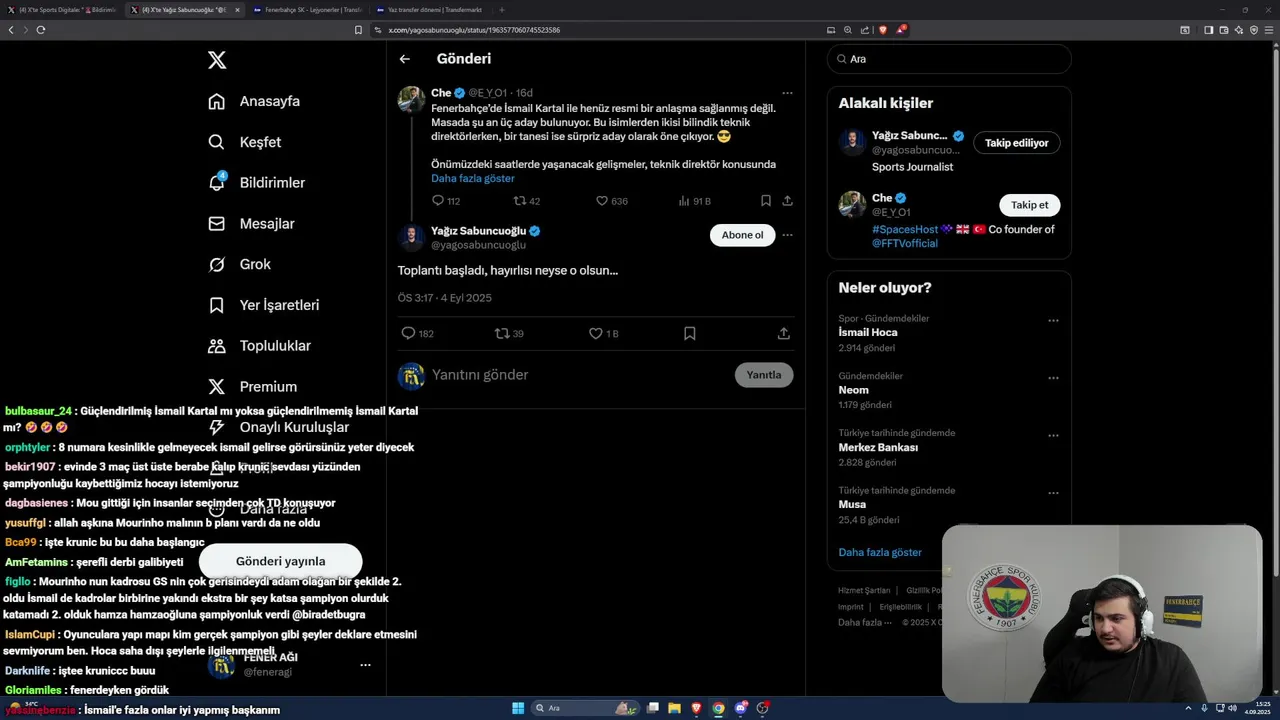Open Yağız Sabuncuoğlu's avatar on post
The image size is (1280, 720).
(x=411, y=237)
